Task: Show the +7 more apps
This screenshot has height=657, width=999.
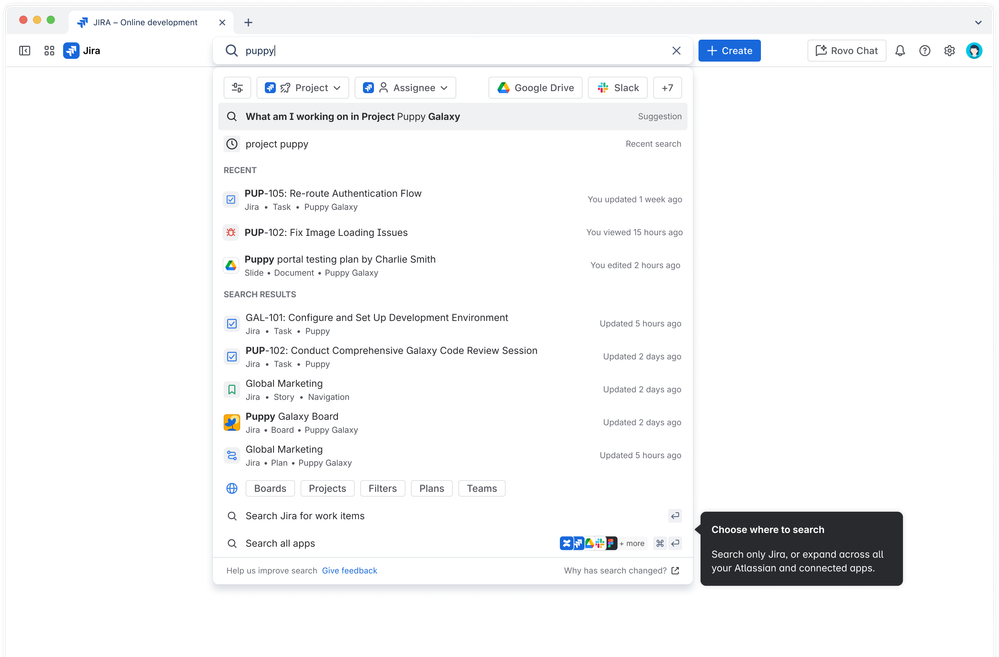Action: click(667, 88)
